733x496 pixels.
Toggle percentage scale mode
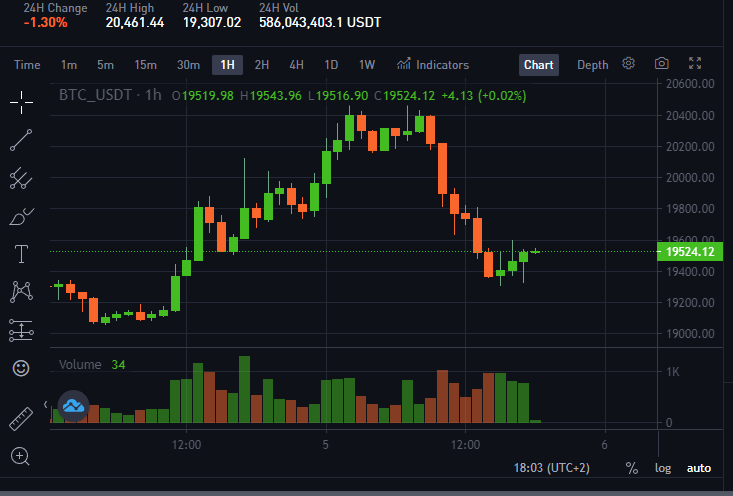coord(632,468)
